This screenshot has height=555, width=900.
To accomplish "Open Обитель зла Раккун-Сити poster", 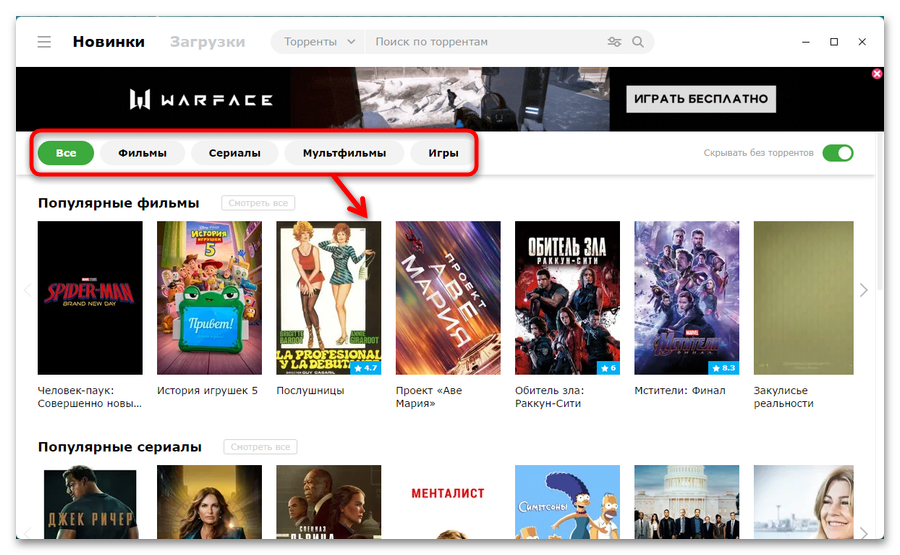I will point(568,298).
